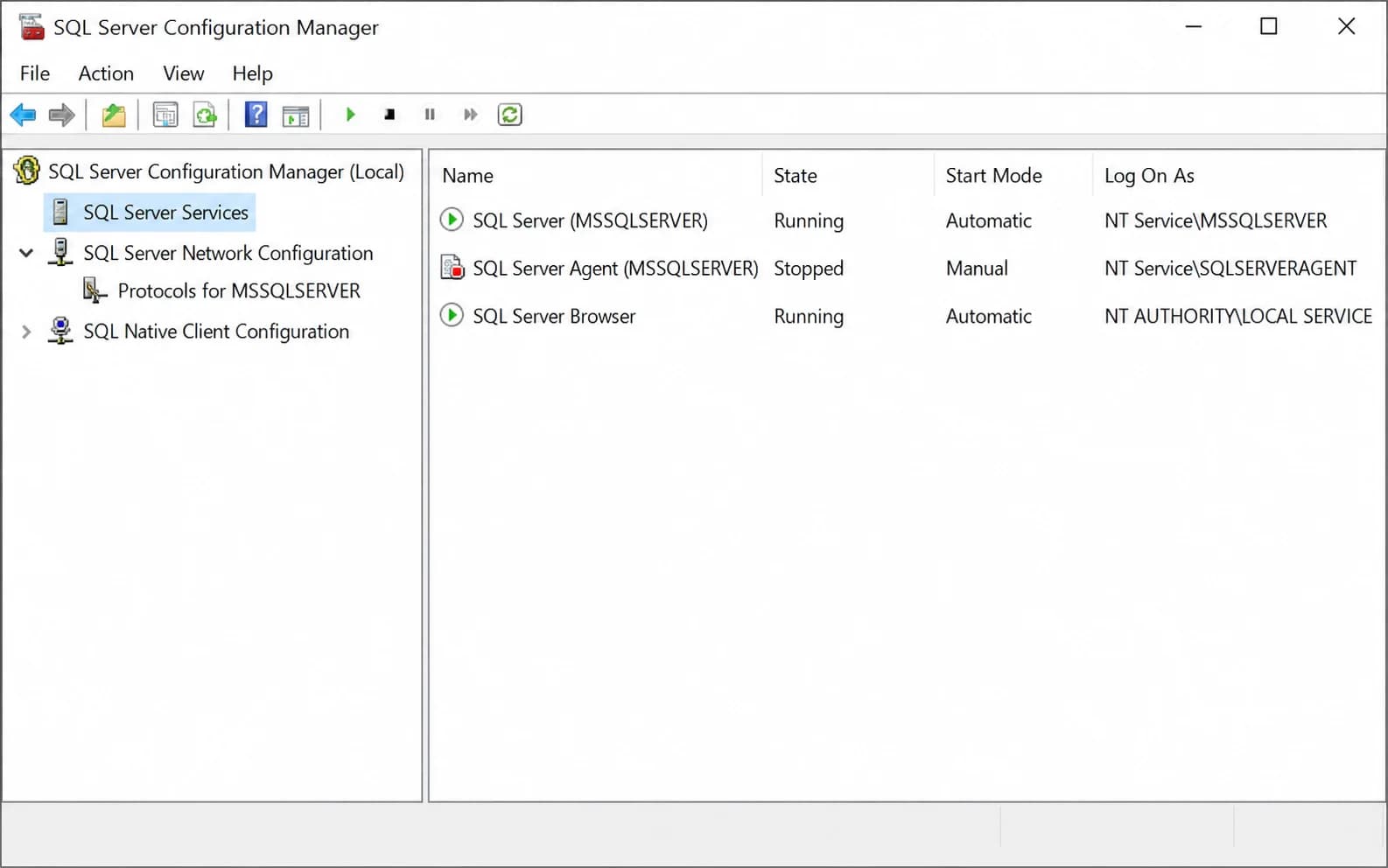Sort by the Name column header
The image size is (1388, 868).
[596, 176]
